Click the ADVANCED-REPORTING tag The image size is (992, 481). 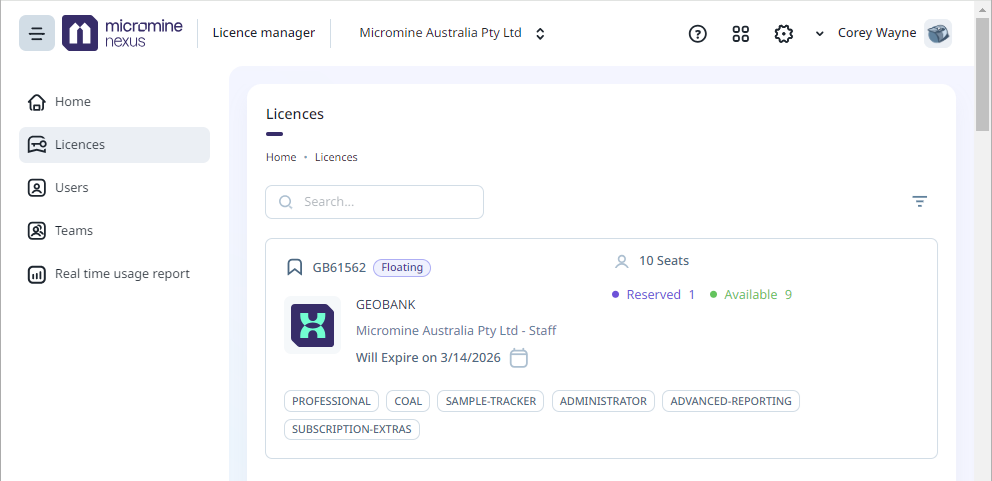[x=731, y=401]
